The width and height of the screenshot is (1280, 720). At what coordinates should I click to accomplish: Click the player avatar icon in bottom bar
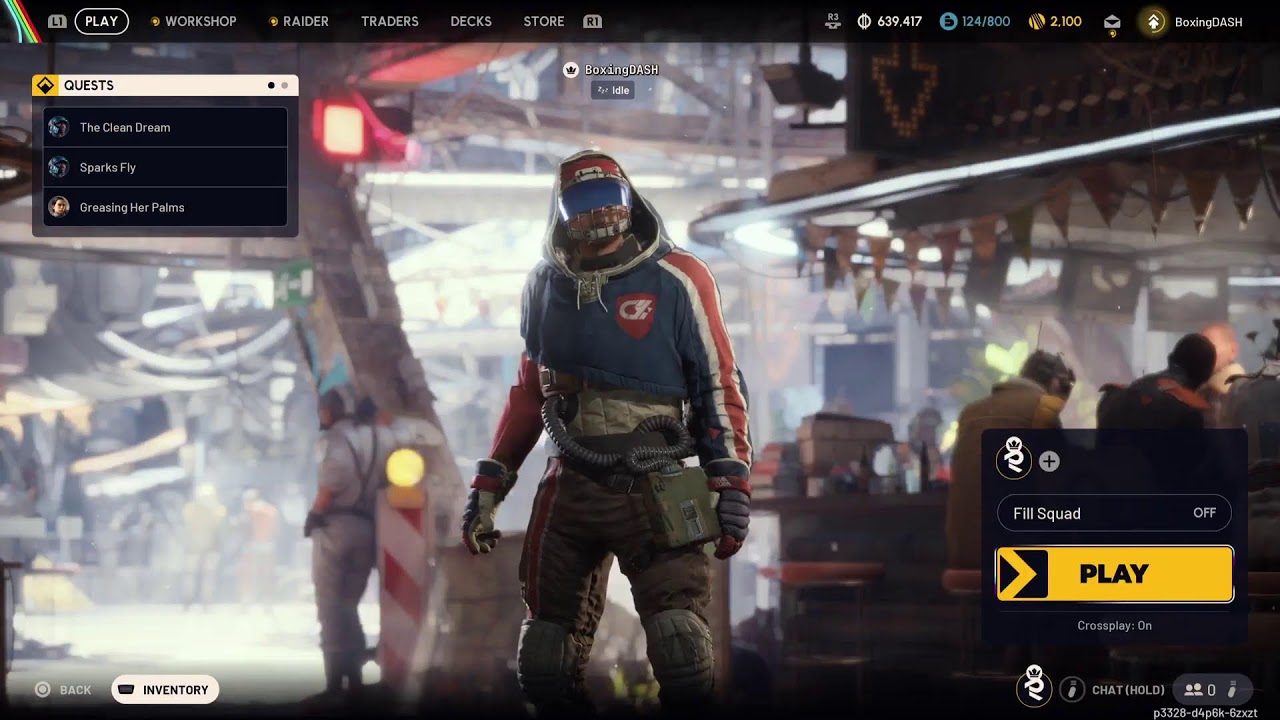click(x=1034, y=686)
